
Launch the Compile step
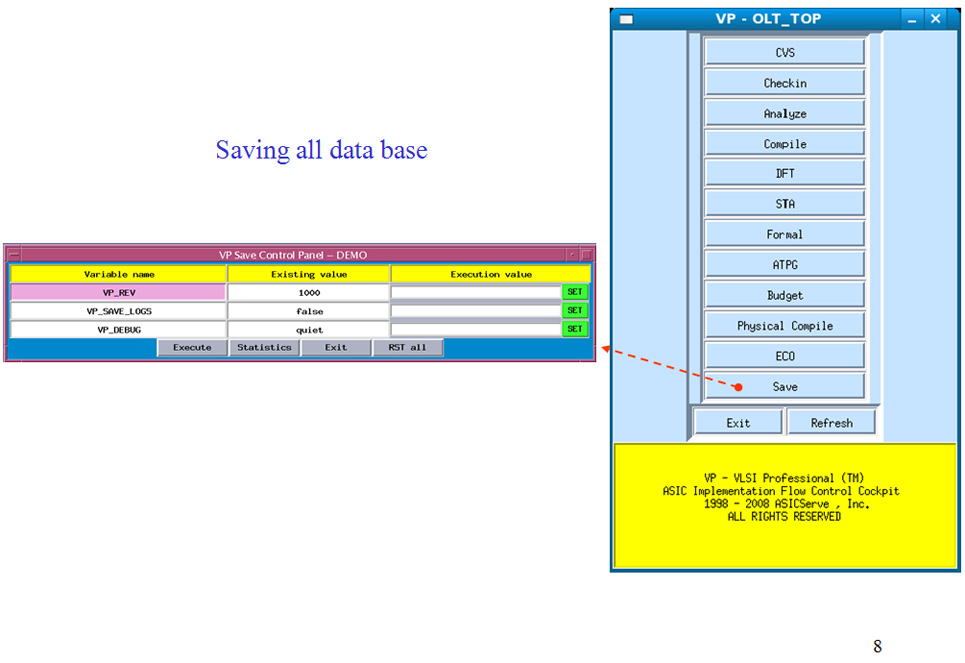click(x=785, y=144)
